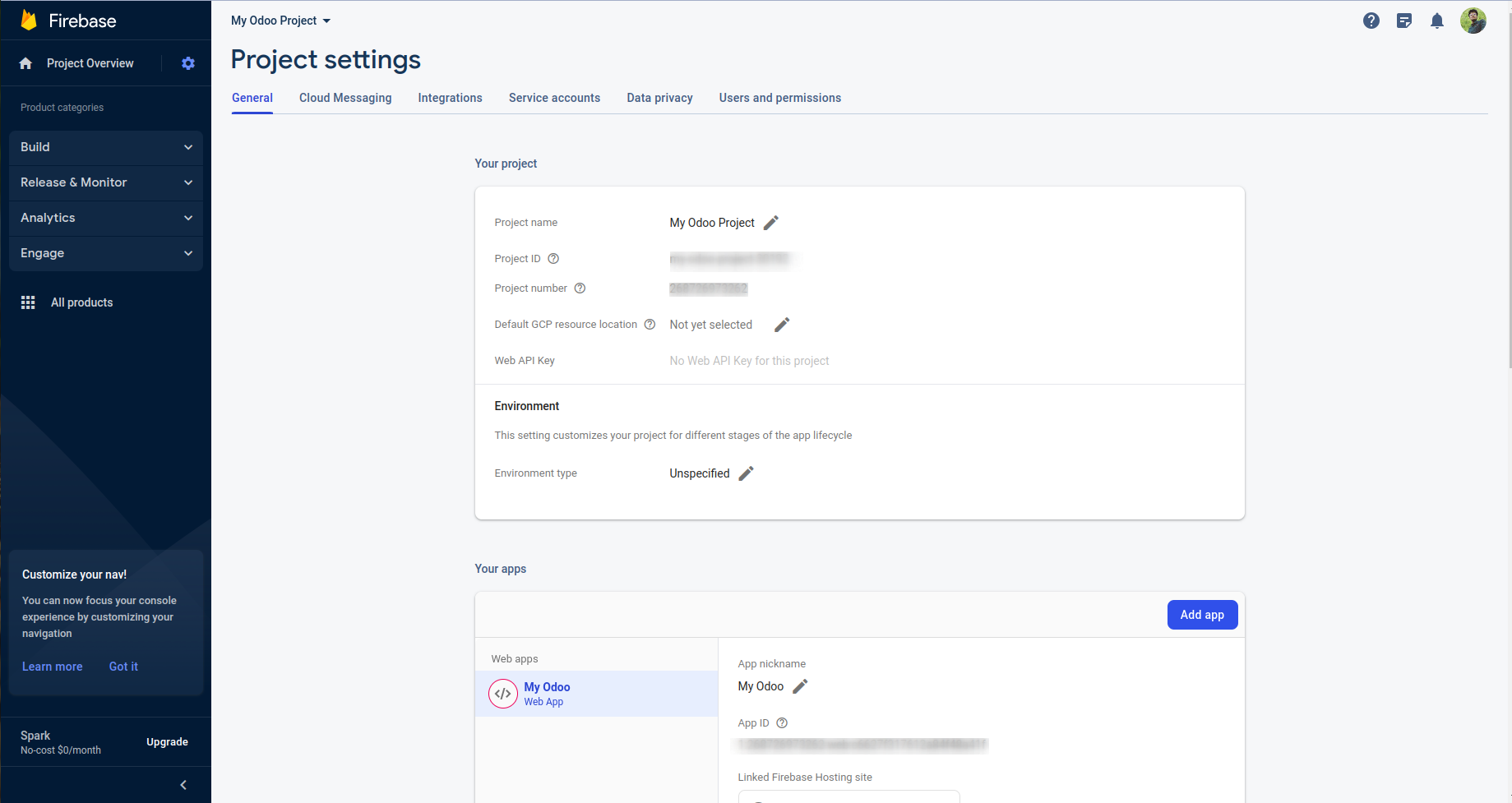Select the My Odoo web app entry
Screen dimensions: 1512x803
(x=547, y=694)
